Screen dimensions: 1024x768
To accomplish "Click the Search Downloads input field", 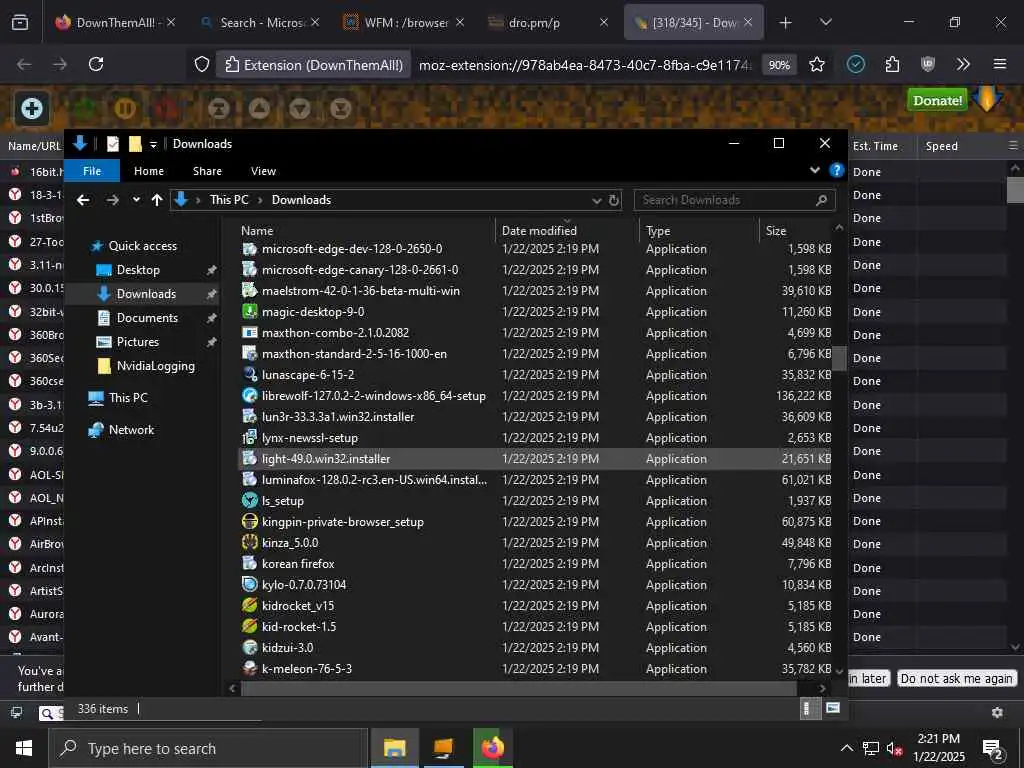I will tap(734, 200).
